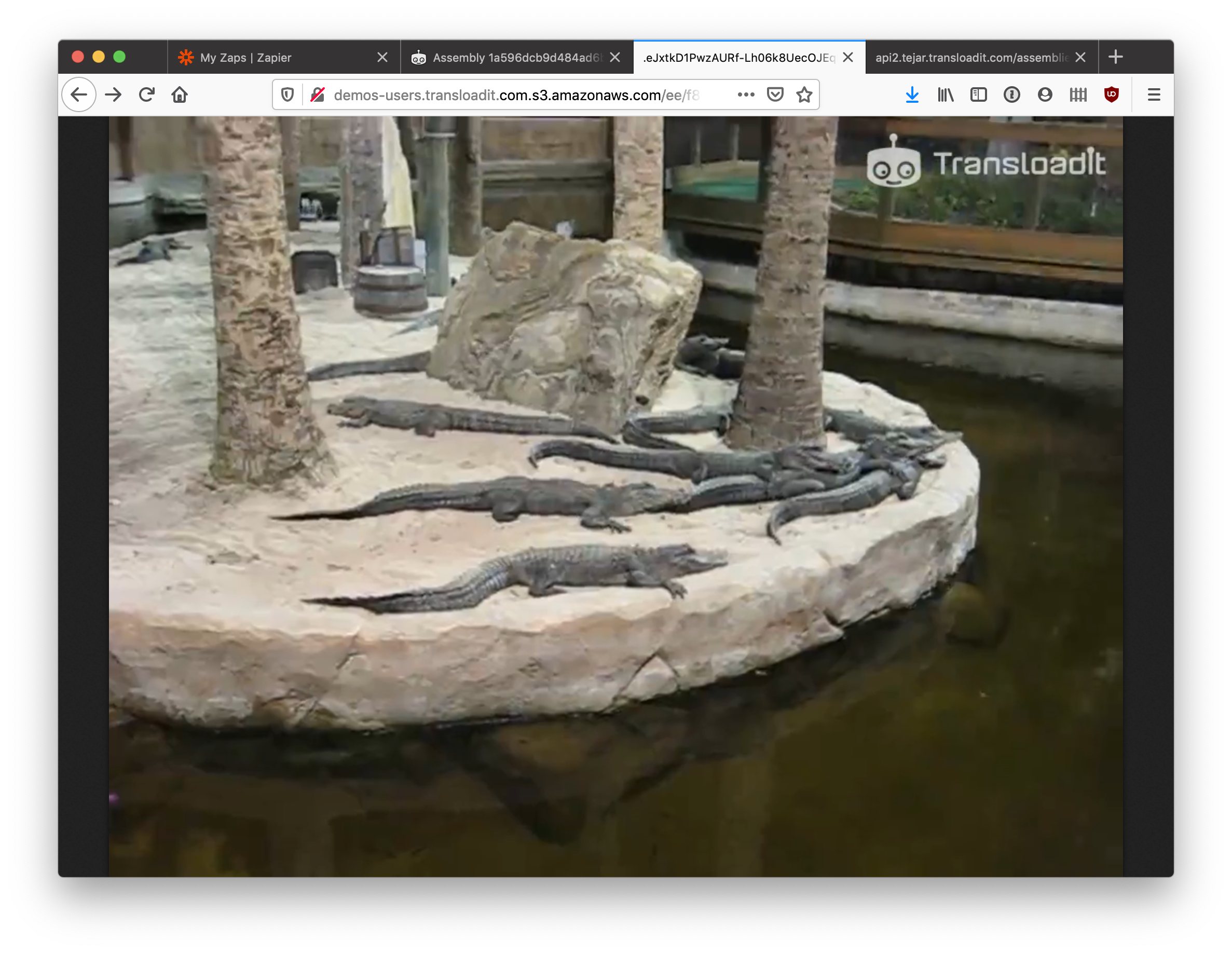The width and height of the screenshot is (1232, 954).
Task: Open the Firefox account avatar menu
Action: coord(1045,95)
